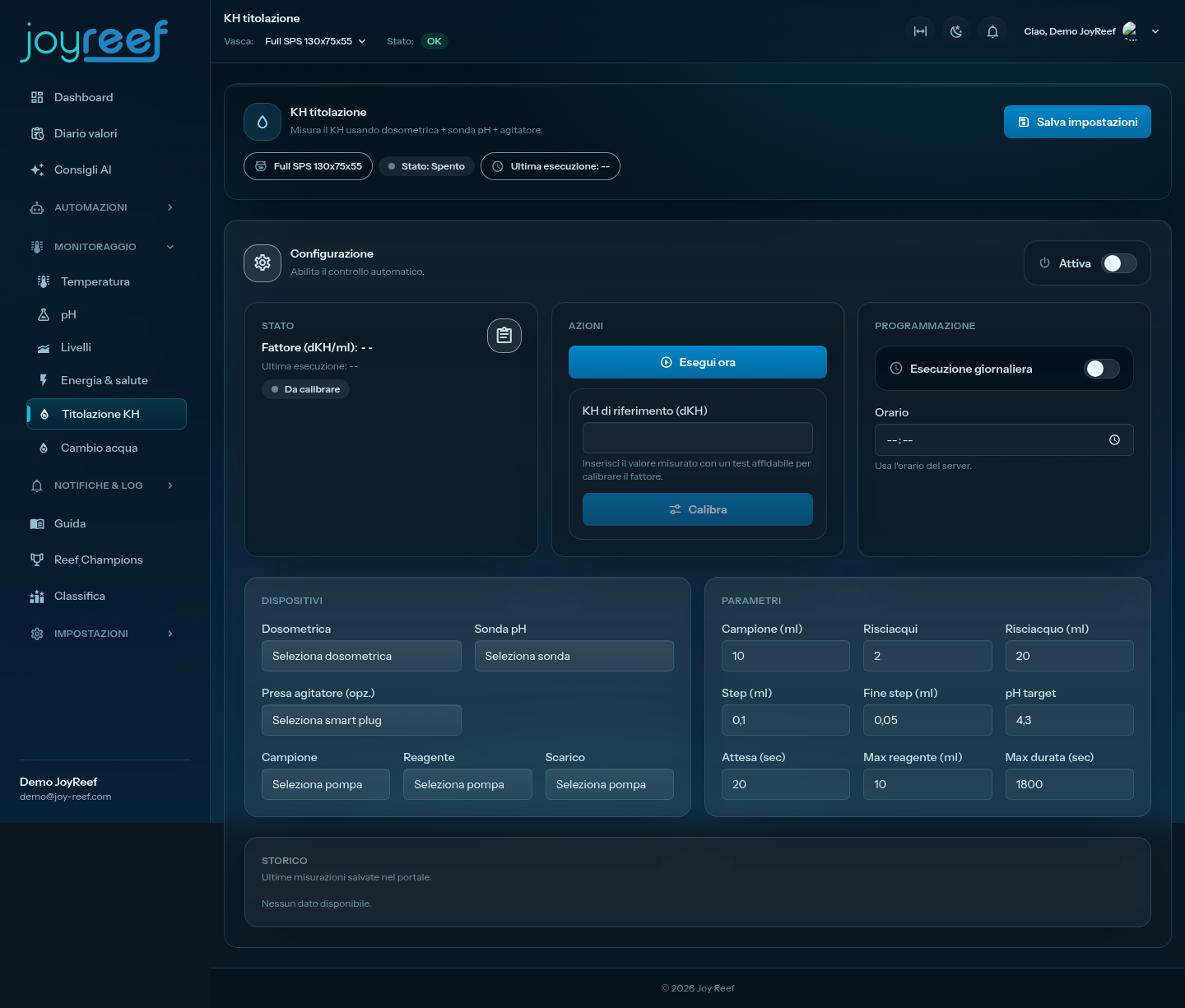1185x1008 pixels.
Task: Click the water drop KH titolazione icon
Action: click(x=263, y=122)
